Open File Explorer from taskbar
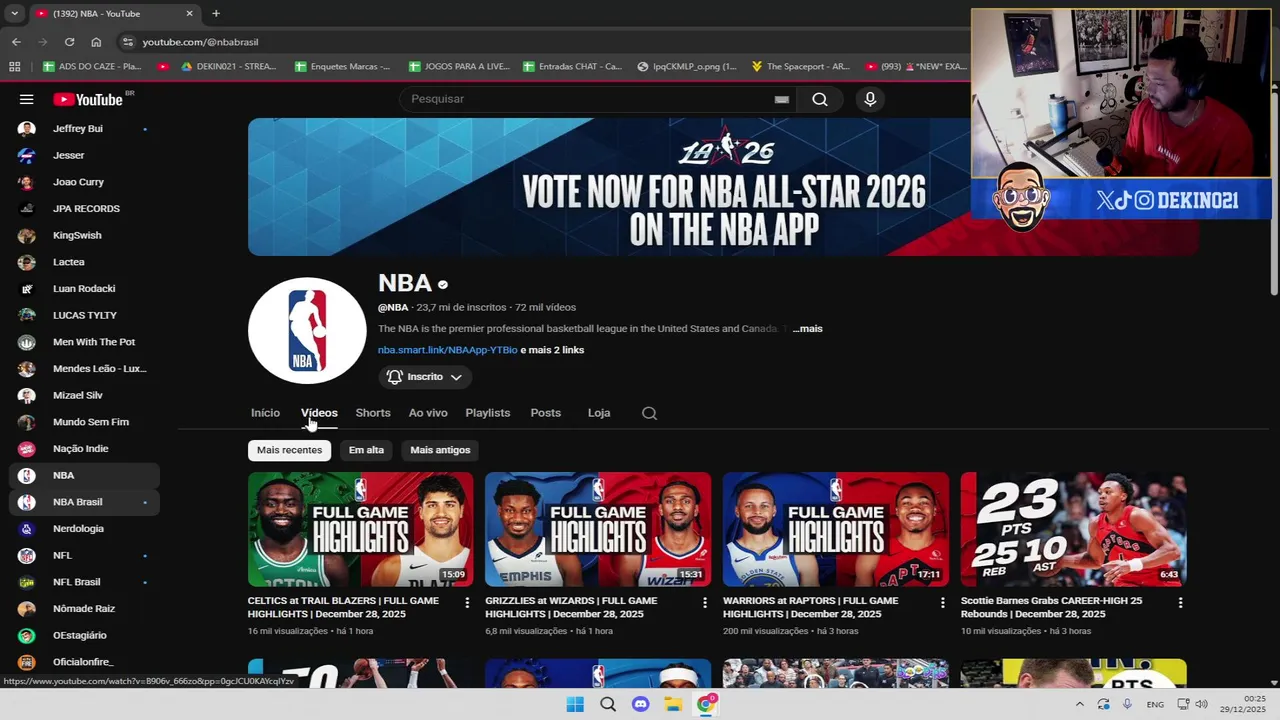 point(674,704)
